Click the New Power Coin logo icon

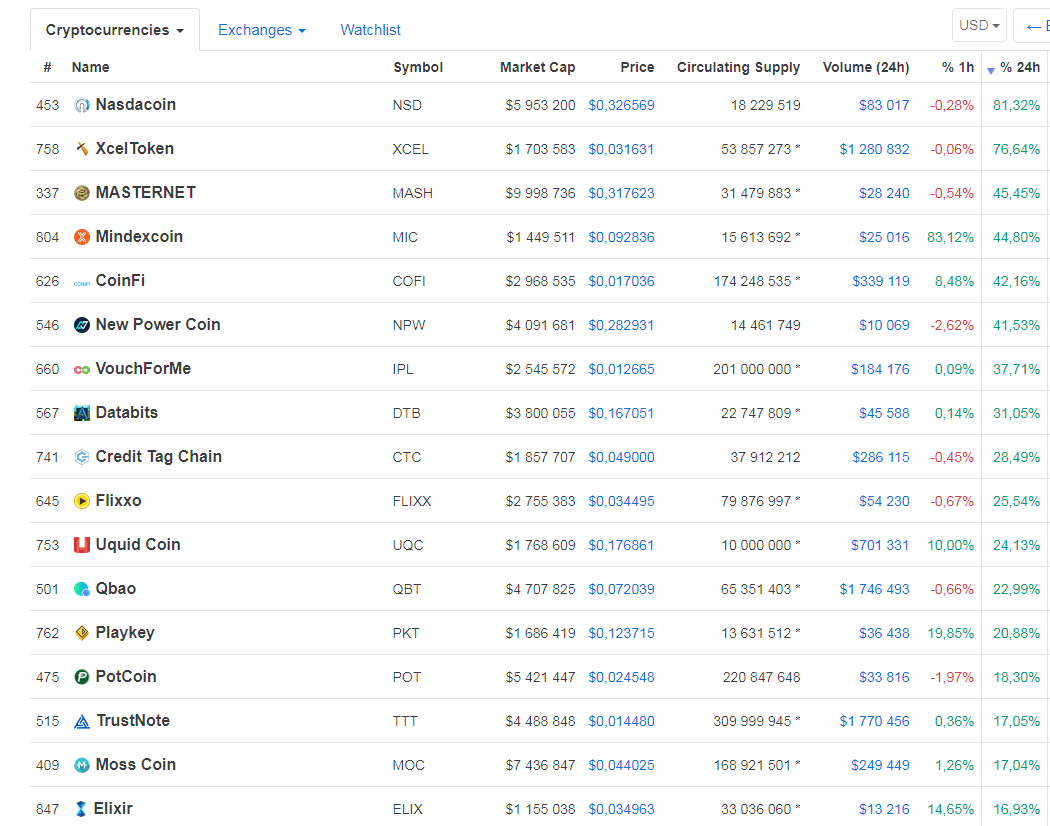(x=82, y=325)
